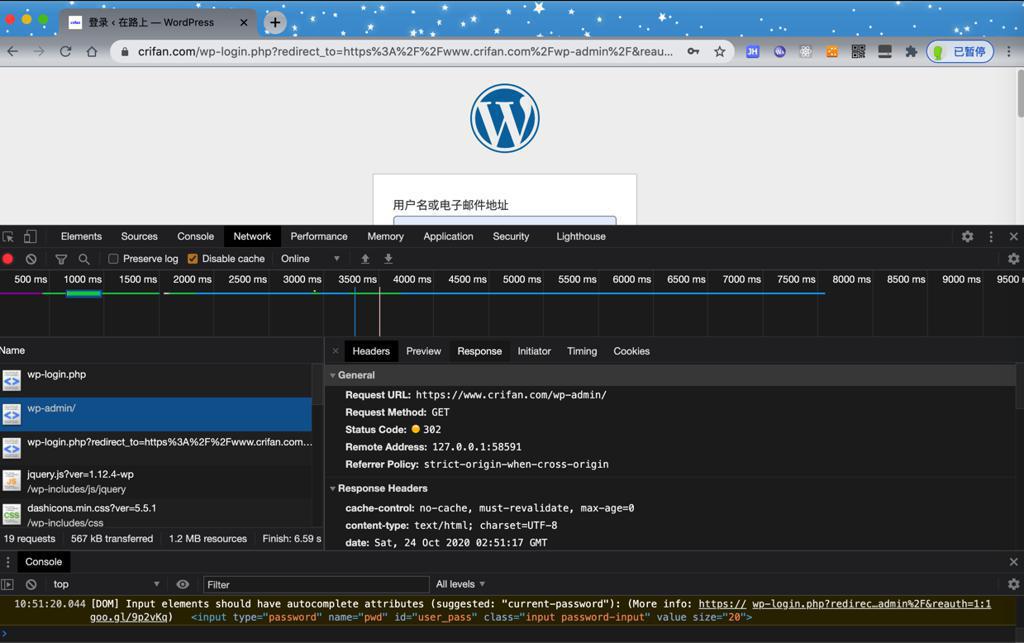Viewport: 1024px width, 643px height.
Task: Open the extensions puzzle icon
Action: tap(911, 52)
